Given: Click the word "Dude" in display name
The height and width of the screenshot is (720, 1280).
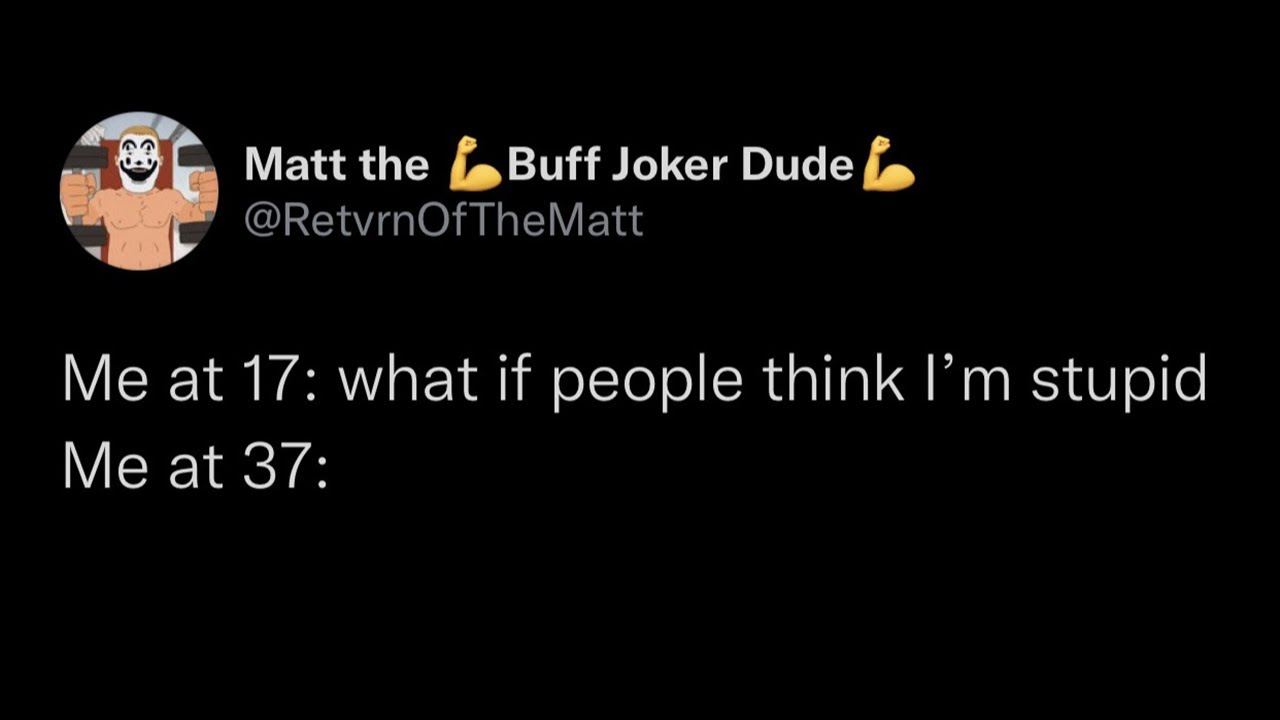Looking at the screenshot, I should [797, 165].
